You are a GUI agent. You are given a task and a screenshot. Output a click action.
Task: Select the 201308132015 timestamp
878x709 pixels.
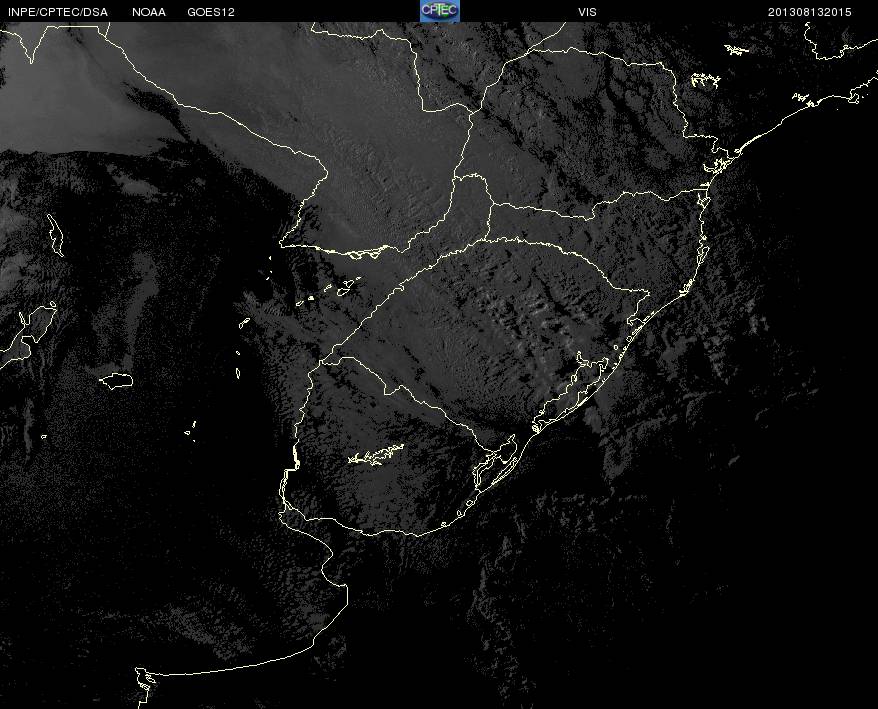(x=810, y=12)
